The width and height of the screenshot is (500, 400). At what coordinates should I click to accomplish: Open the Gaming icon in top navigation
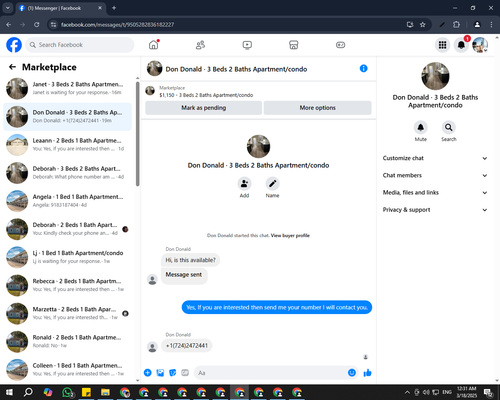coord(340,45)
